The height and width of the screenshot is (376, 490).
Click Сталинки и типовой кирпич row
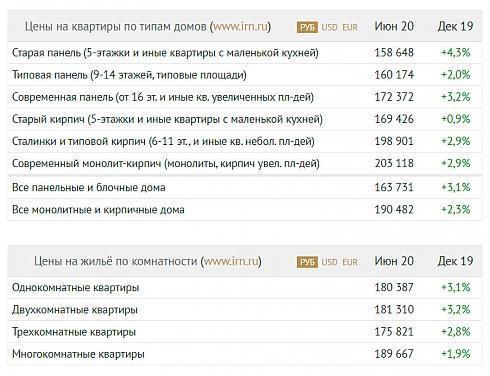click(245, 141)
